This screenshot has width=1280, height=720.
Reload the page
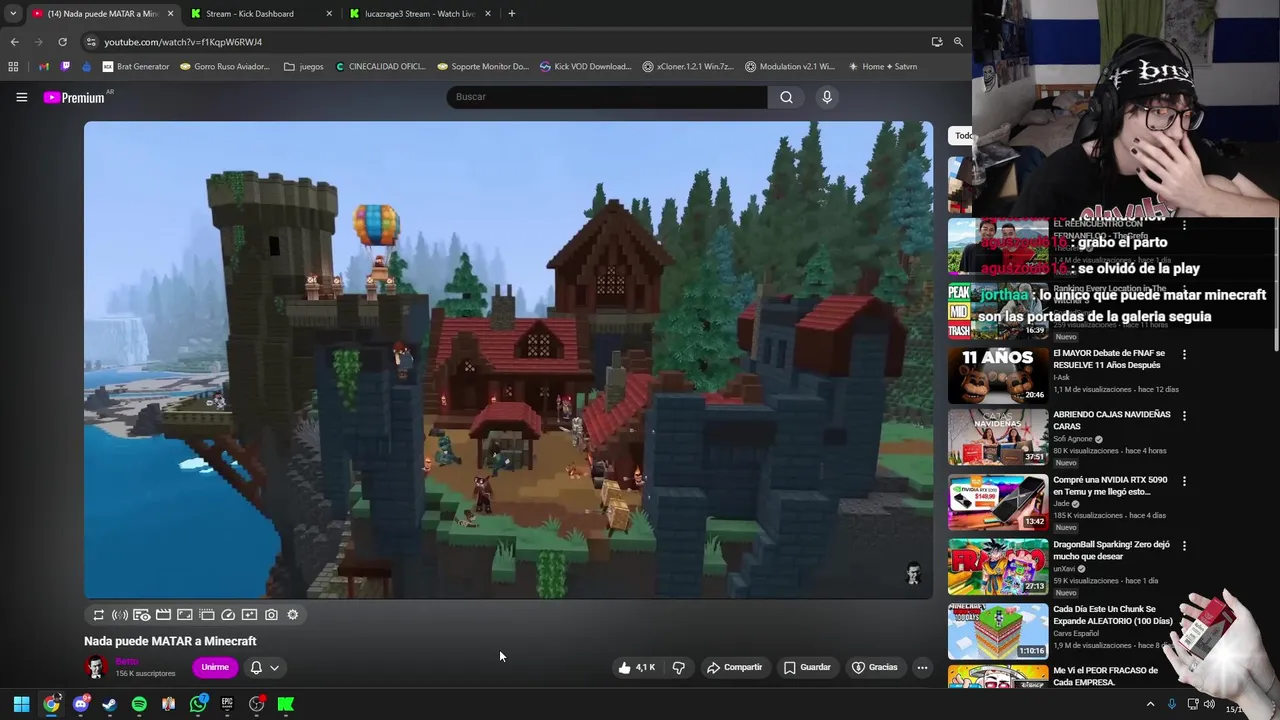click(x=62, y=42)
